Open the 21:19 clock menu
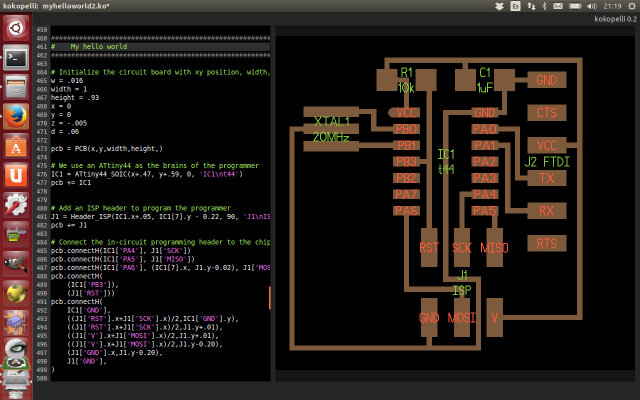640x400 pixels. pos(612,6)
